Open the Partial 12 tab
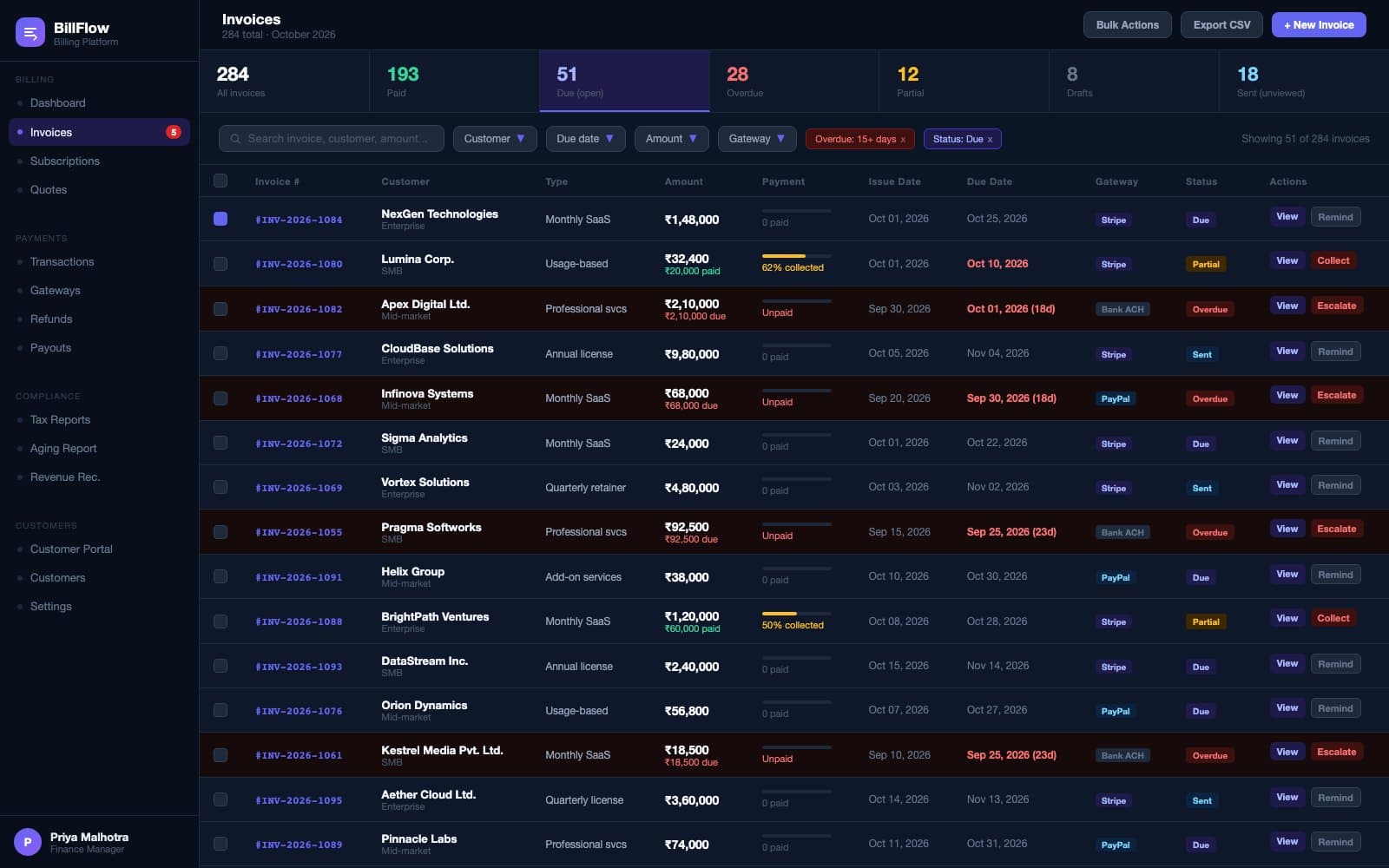 964,82
